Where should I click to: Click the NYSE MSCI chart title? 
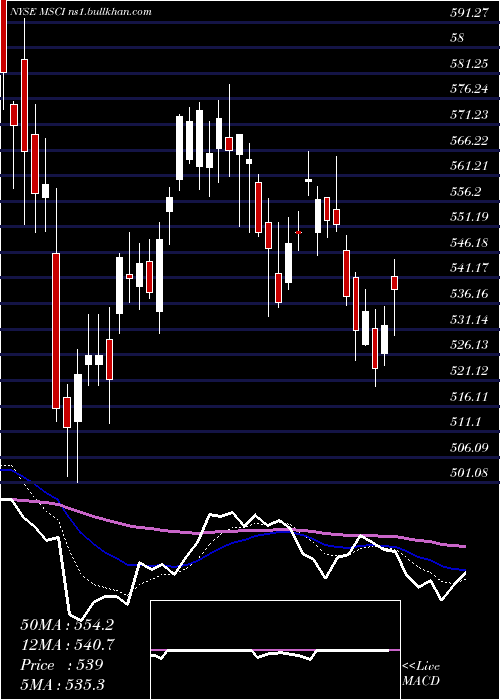pyautogui.click(x=81, y=12)
